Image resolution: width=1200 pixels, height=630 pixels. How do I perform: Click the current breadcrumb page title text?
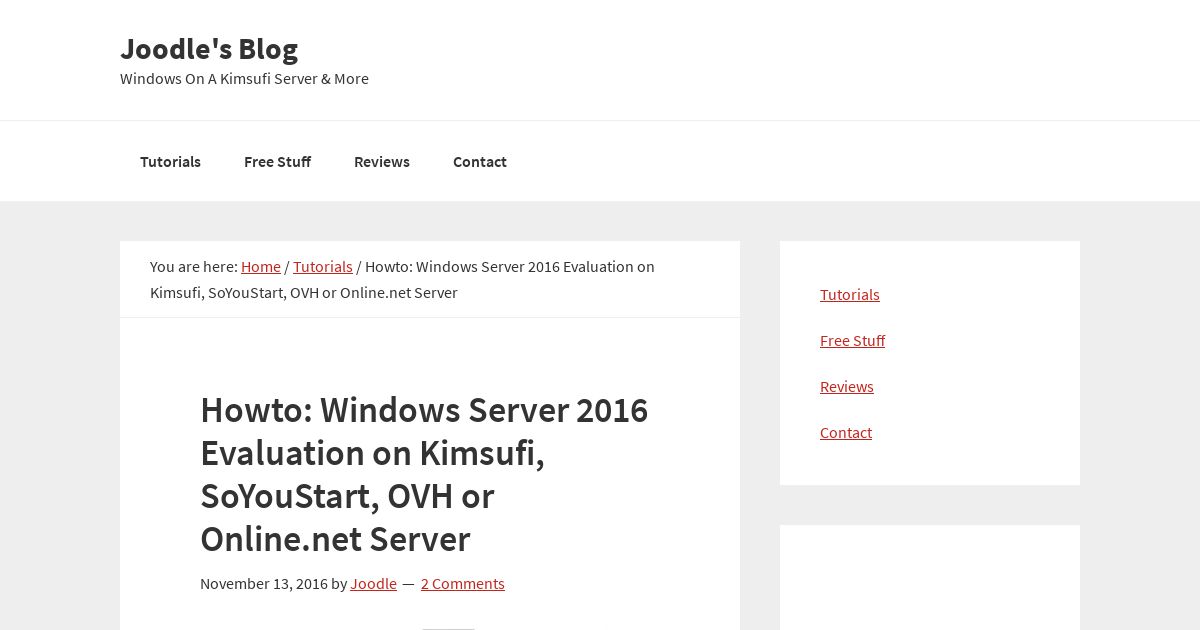402,279
